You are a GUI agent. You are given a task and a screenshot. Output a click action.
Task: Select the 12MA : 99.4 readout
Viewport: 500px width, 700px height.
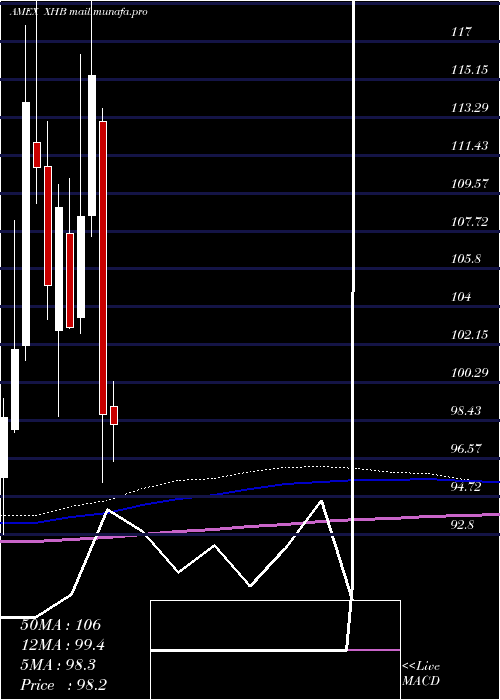[x=65, y=645]
